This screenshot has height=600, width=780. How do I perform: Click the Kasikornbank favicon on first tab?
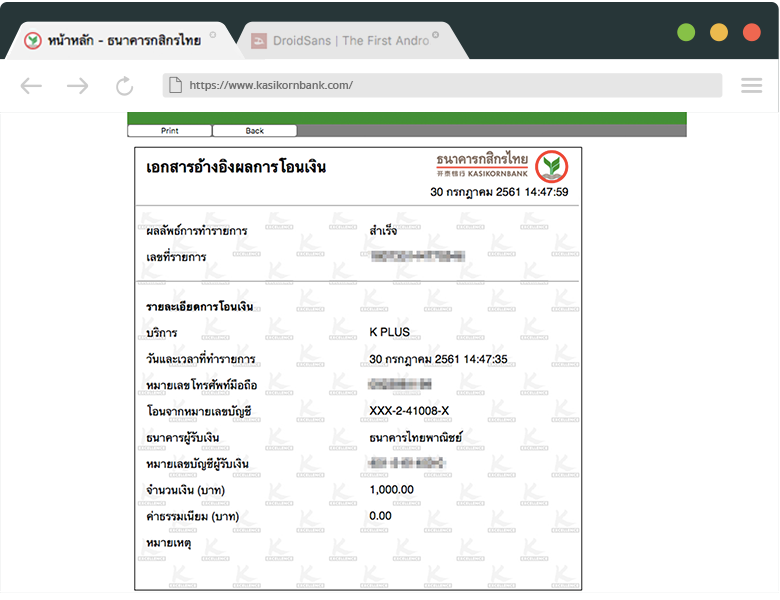pos(33,41)
